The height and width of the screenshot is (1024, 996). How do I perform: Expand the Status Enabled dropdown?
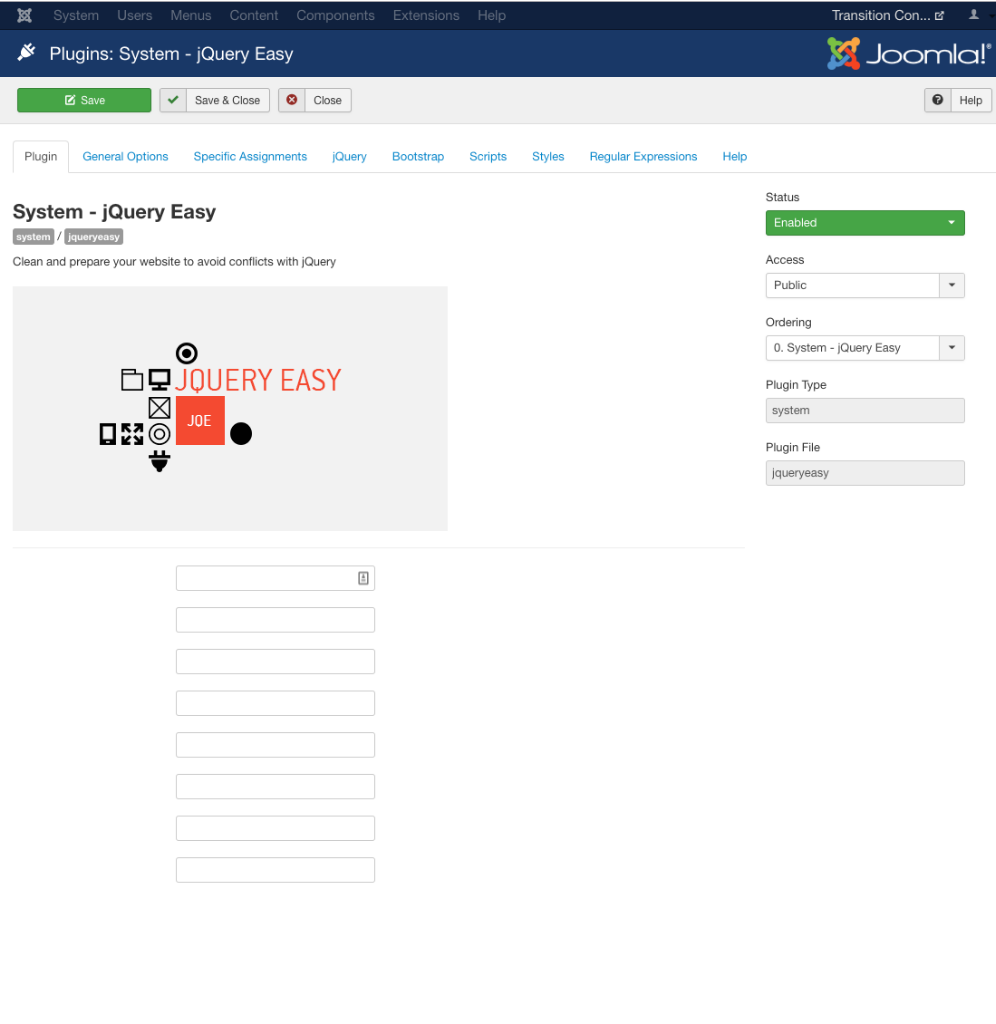click(x=864, y=223)
